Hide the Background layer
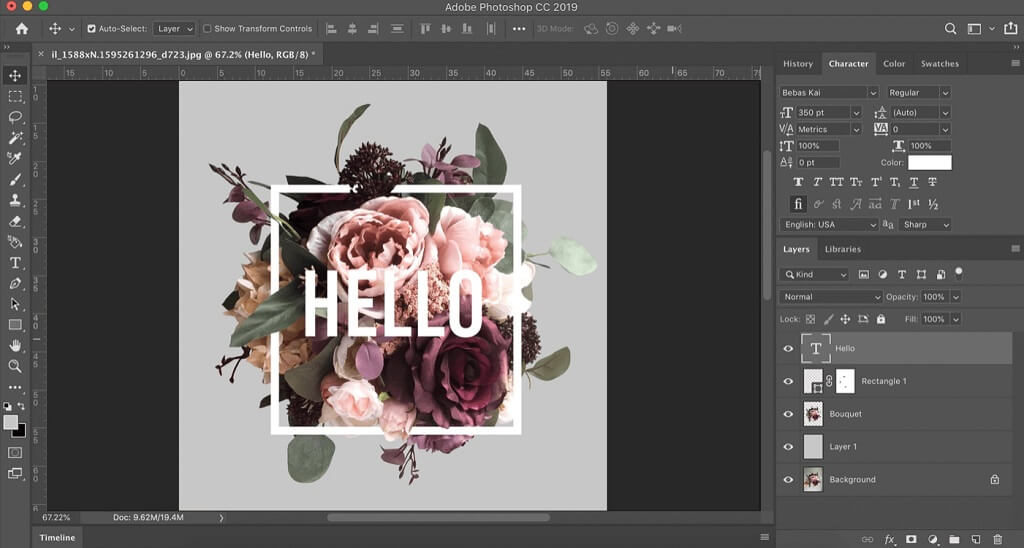1024x548 pixels. click(x=788, y=479)
